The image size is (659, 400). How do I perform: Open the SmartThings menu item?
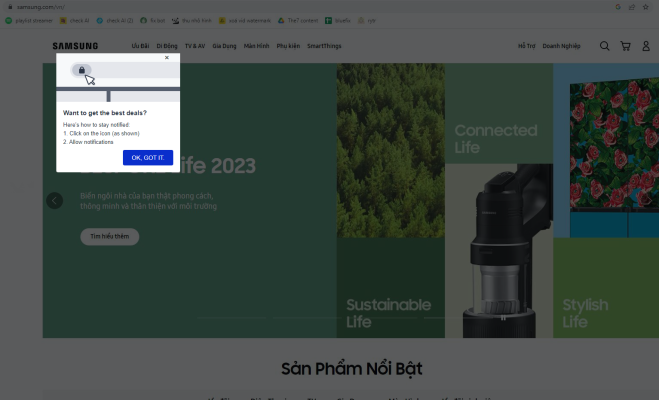click(324, 46)
